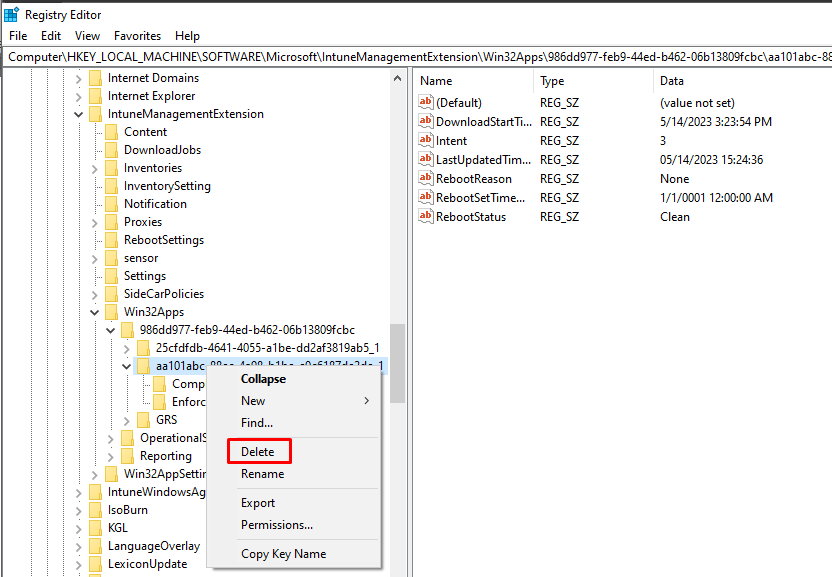Expand the KGL node
832x577 pixels.
pos(79,529)
